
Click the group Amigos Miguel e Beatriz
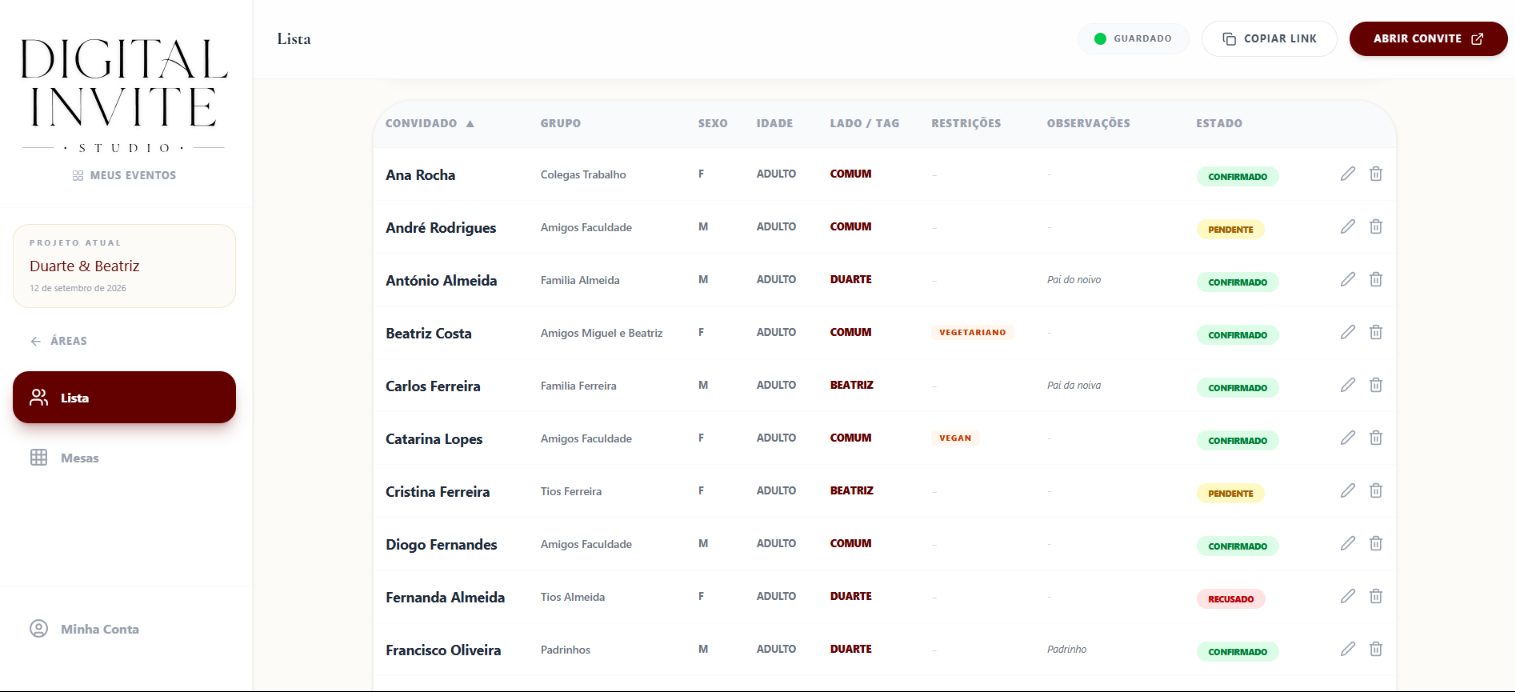pos(601,333)
